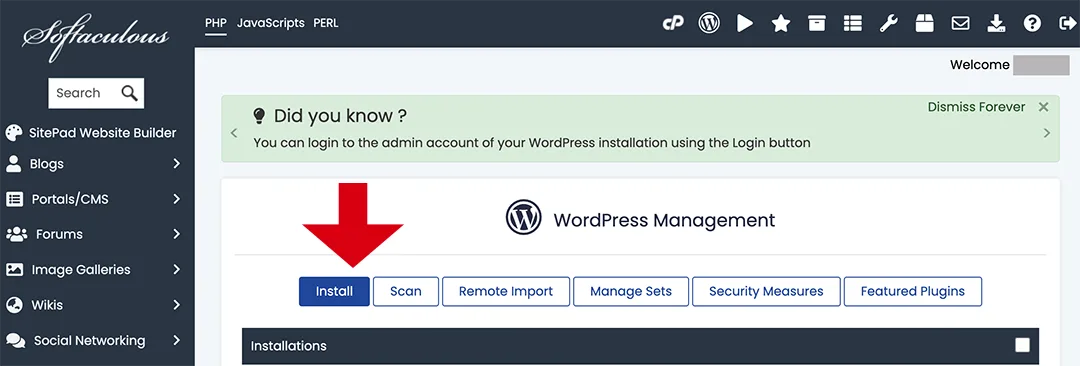Expand the Forums category chevron
1080x366 pixels.
tap(176, 234)
